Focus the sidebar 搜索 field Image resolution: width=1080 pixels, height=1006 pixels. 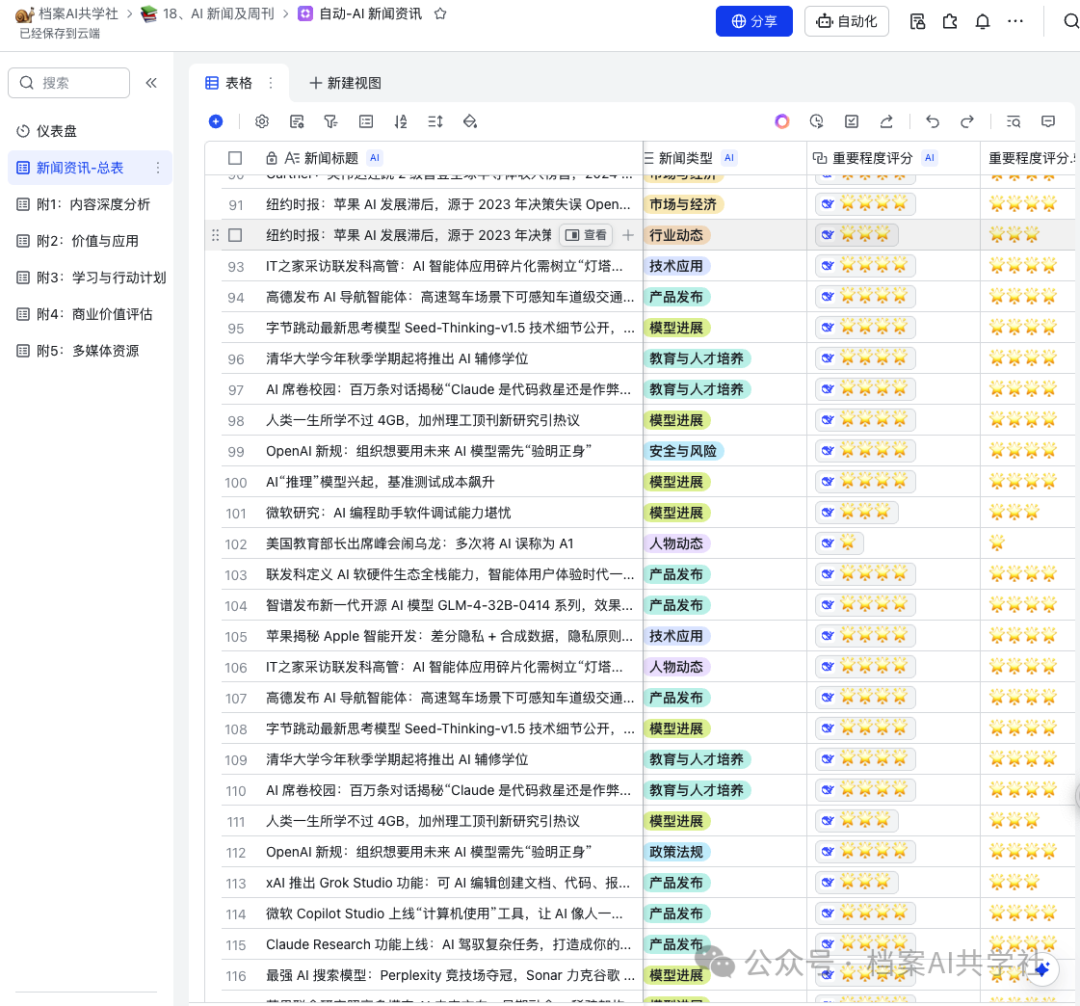[69, 83]
